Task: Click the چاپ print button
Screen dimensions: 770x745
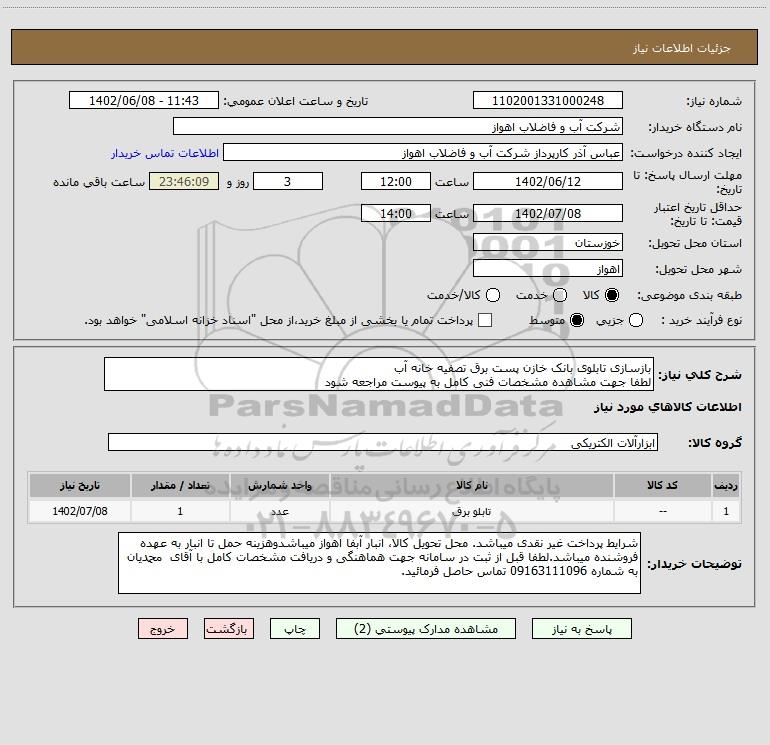Action: tap(295, 629)
